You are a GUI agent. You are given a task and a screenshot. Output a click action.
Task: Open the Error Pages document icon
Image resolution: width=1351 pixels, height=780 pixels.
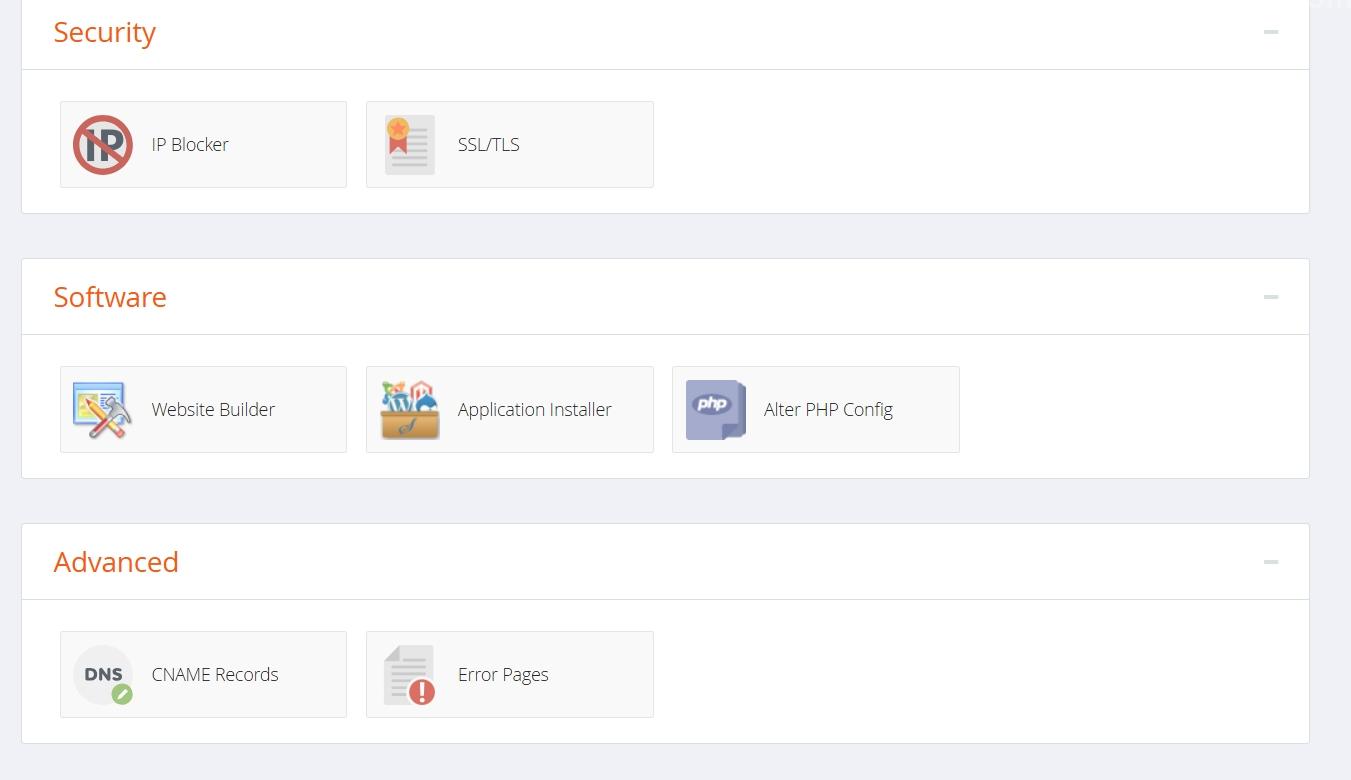[x=410, y=675]
